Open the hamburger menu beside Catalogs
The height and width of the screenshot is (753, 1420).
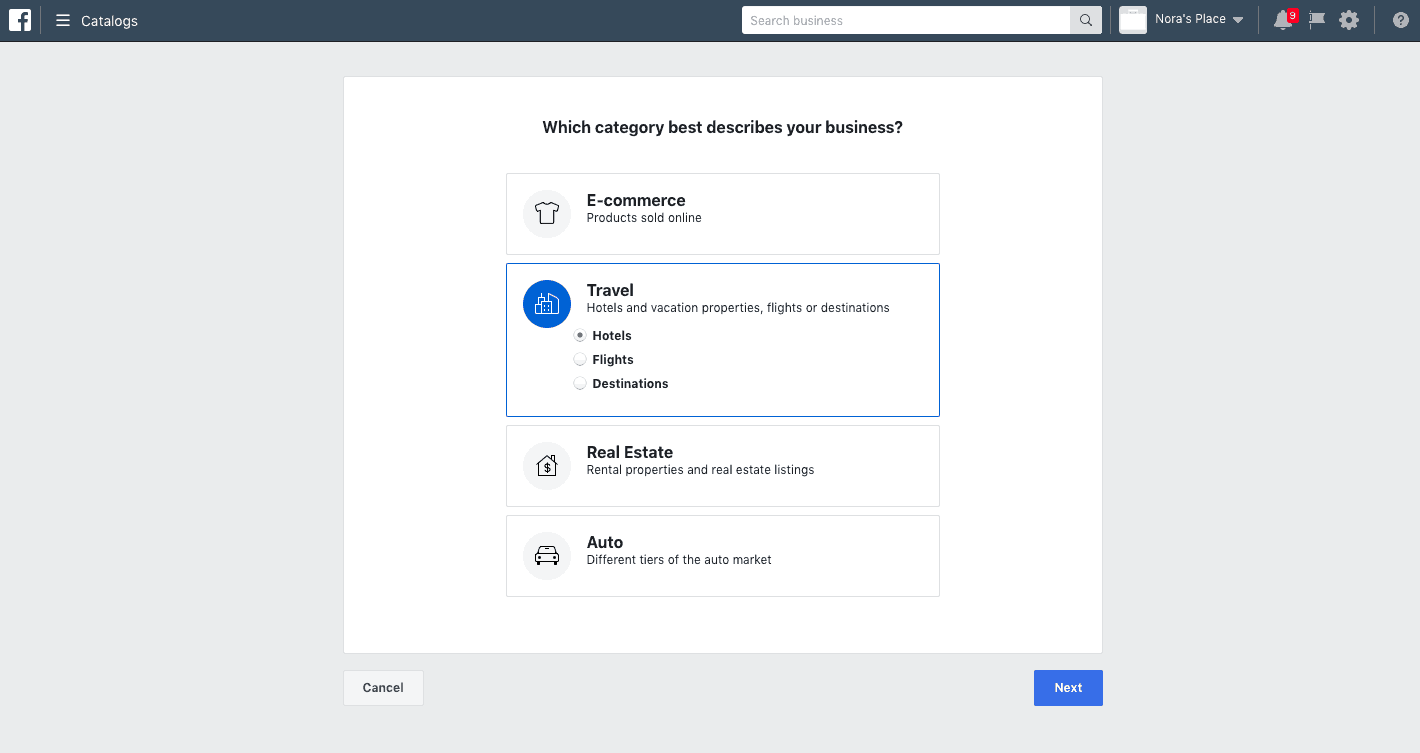pos(63,21)
